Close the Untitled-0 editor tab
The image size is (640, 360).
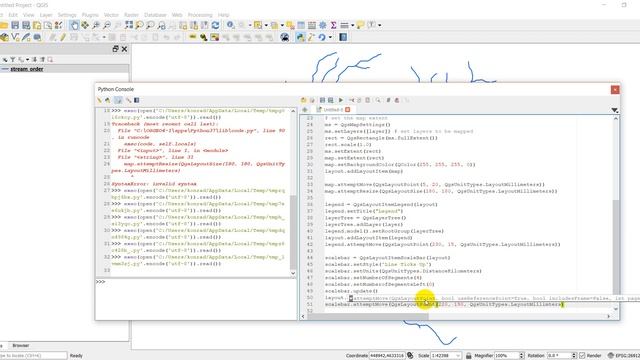(x=347, y=109)
